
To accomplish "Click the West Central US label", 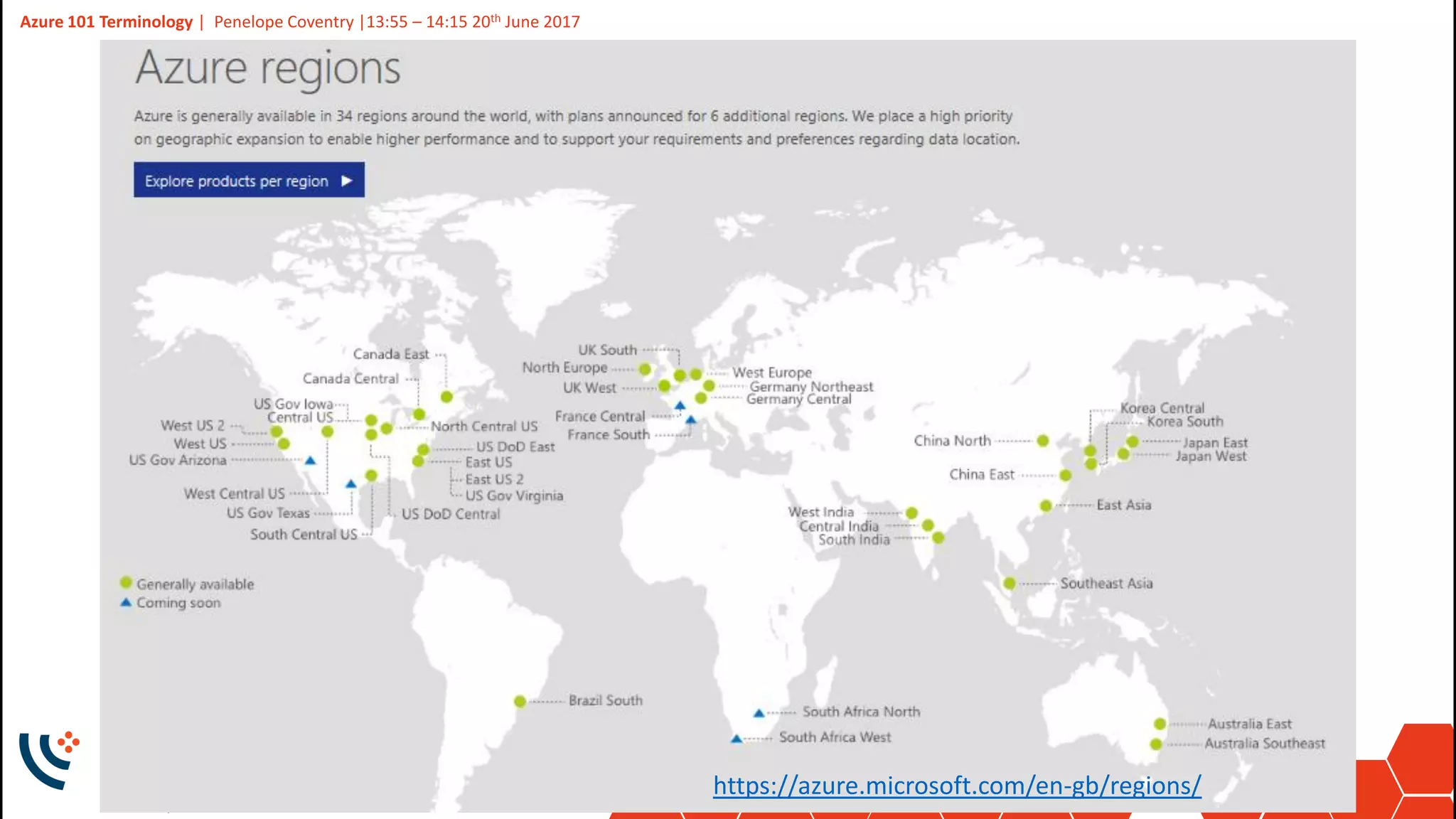I will point(234,493).
